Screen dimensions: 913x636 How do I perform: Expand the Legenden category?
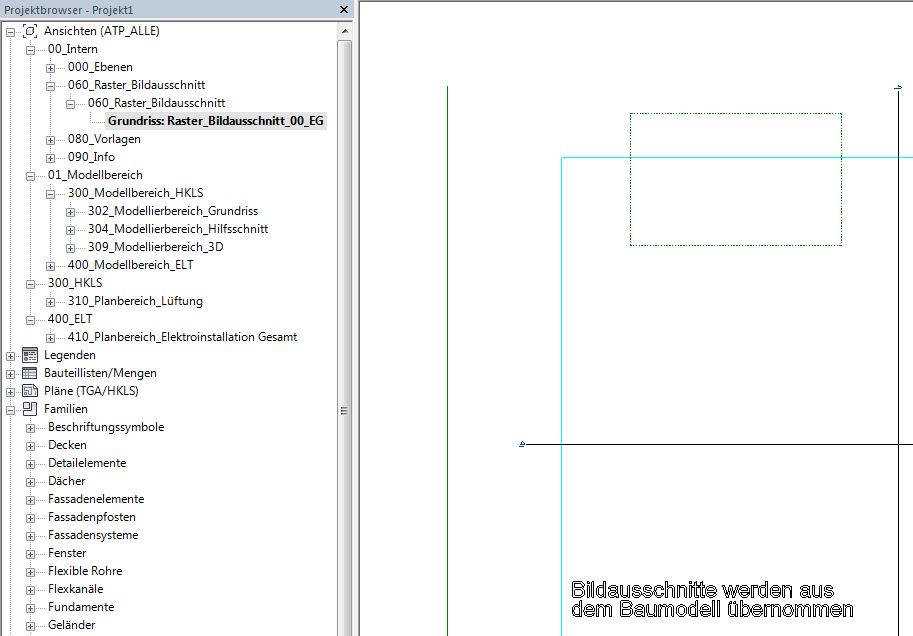tap(11, 355)
